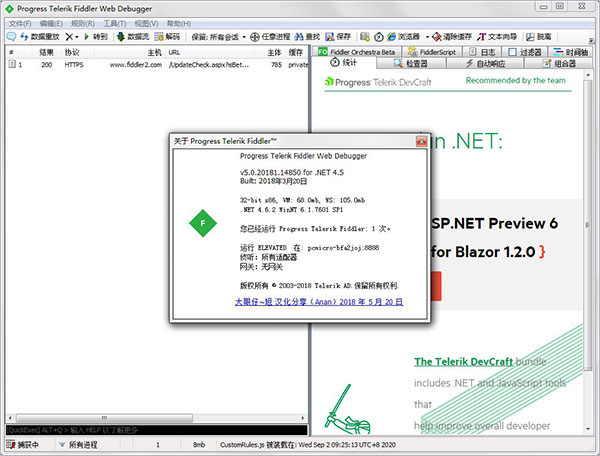Click the session list scroll right arrow
Viewport: 600px width, 456px height.
pos(303,418)
